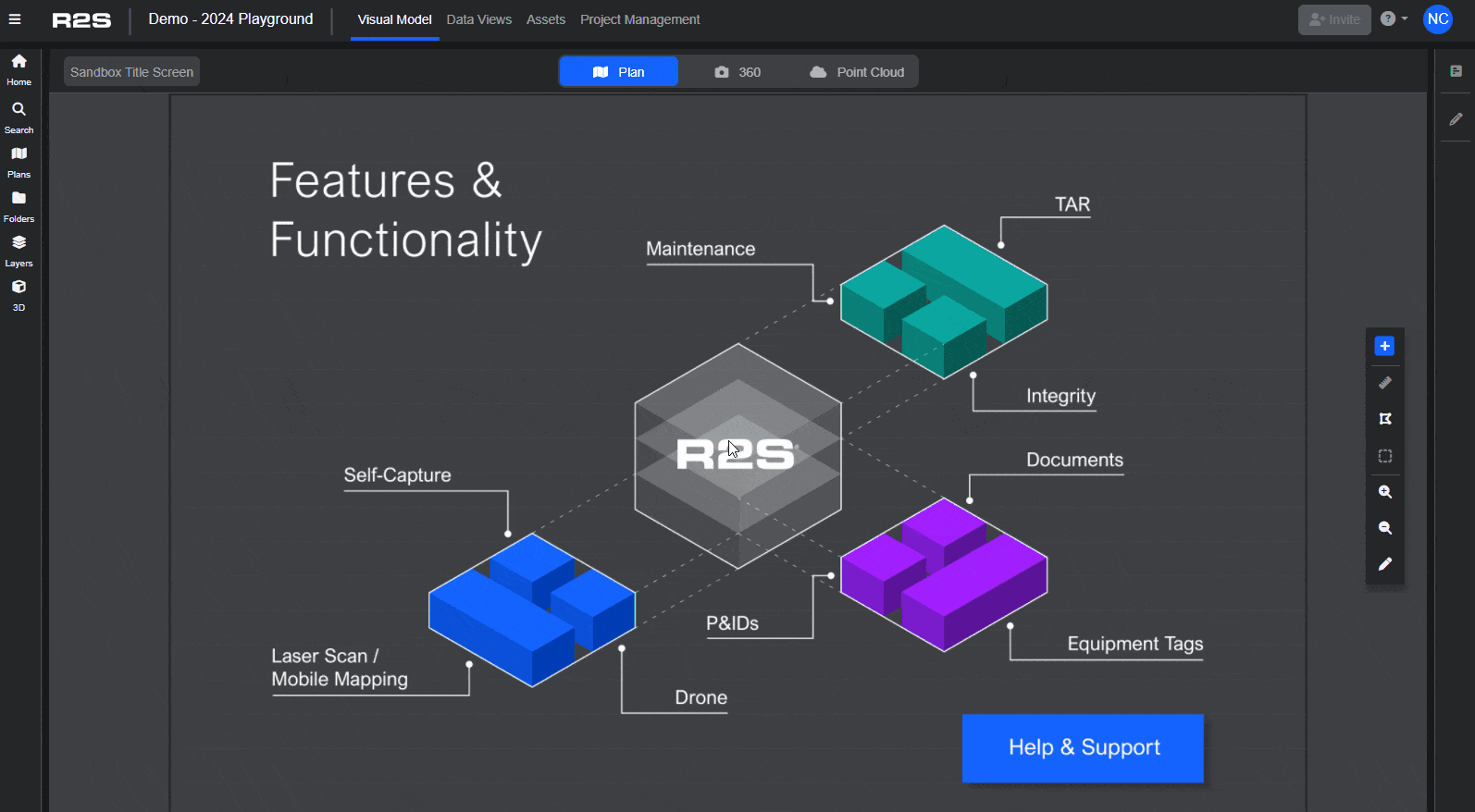Click the blue capture block graphic
Image resolution: width=1475 pixels, height=812 pixels.
[532, 609]
